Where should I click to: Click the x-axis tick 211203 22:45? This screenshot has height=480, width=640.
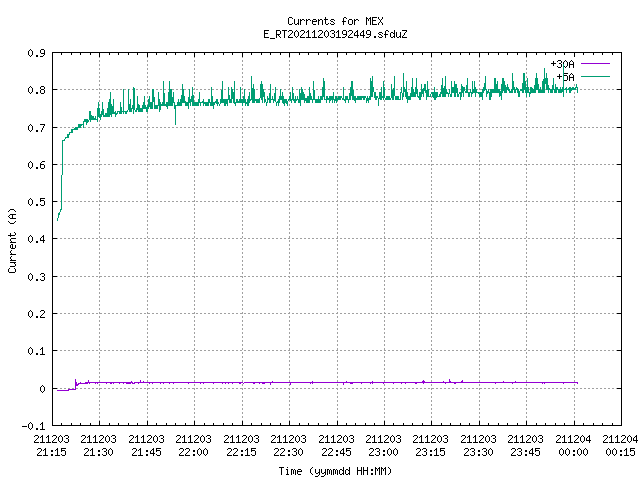336,445
